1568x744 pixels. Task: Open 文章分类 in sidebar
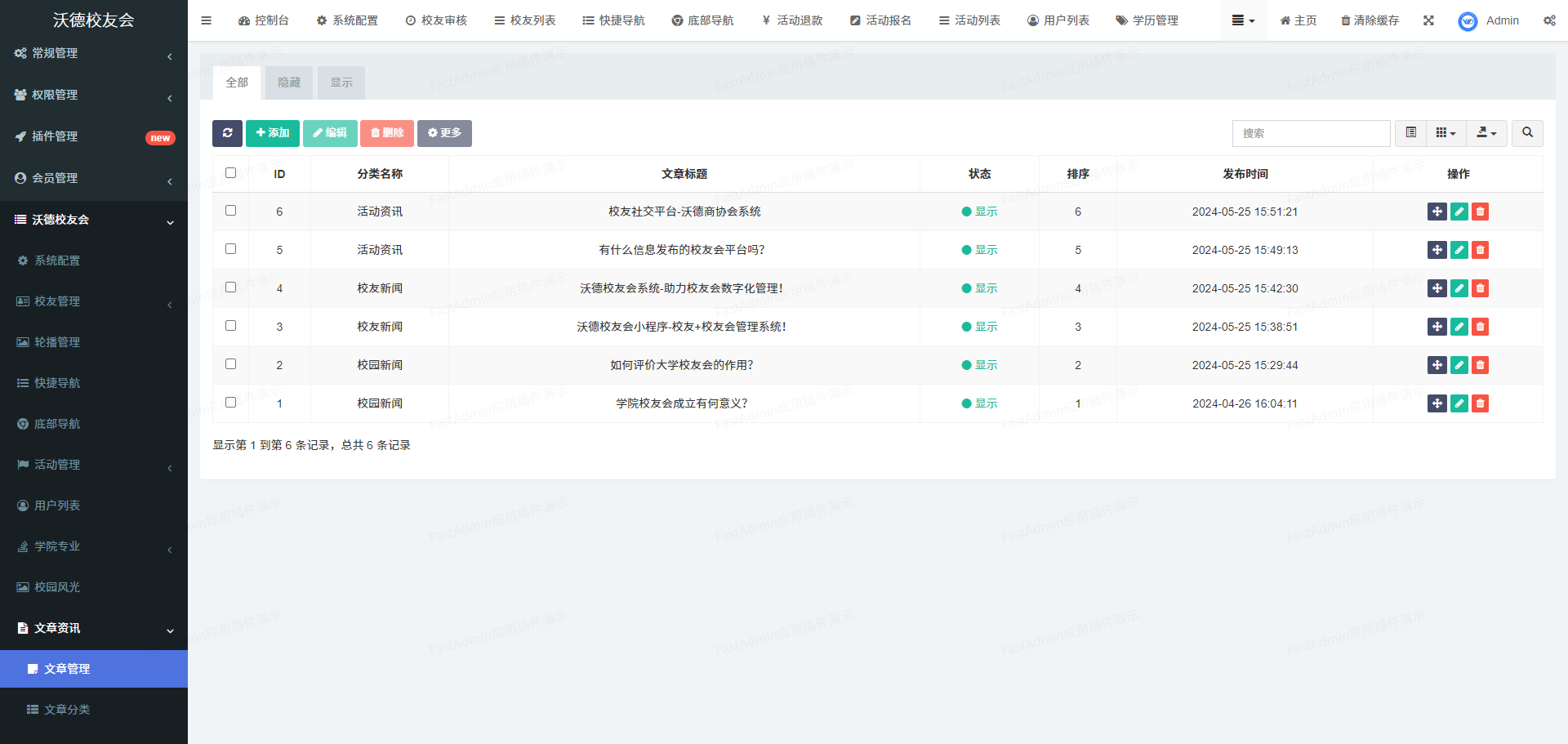94,710
